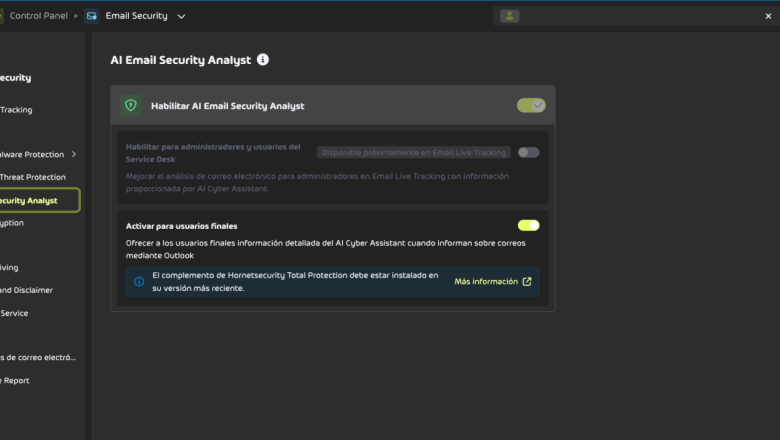
Task: Go to Control Panel via breadcrumb
Action: 38,16
